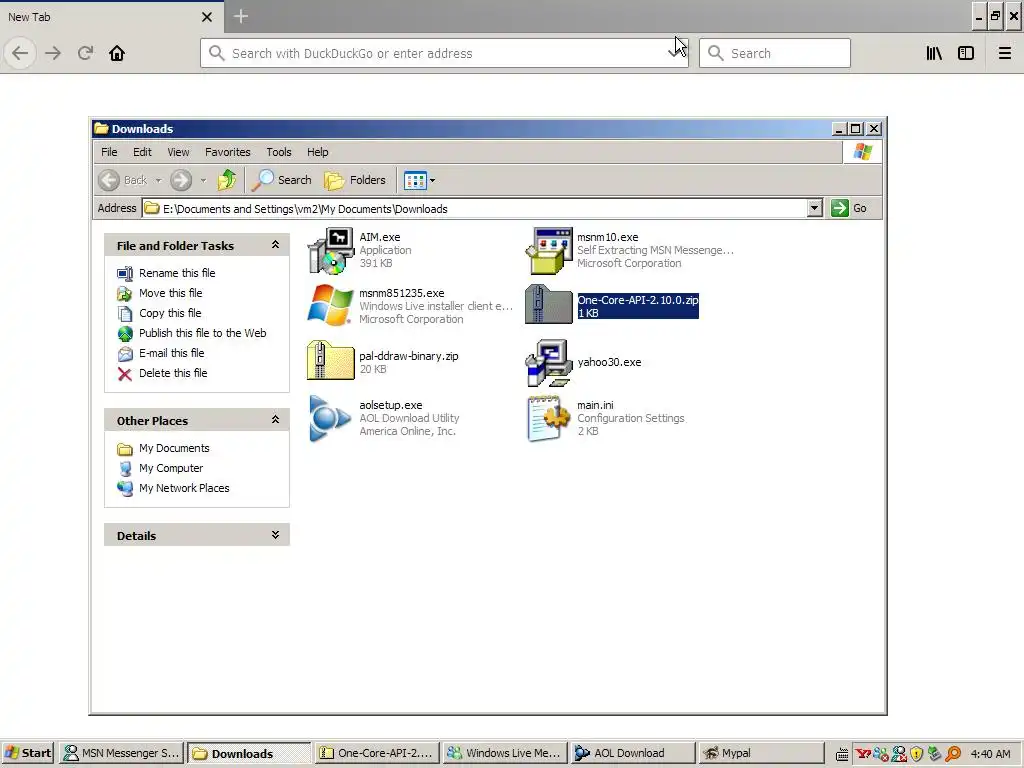
Task: Open the Help menu
Action: 318,152
